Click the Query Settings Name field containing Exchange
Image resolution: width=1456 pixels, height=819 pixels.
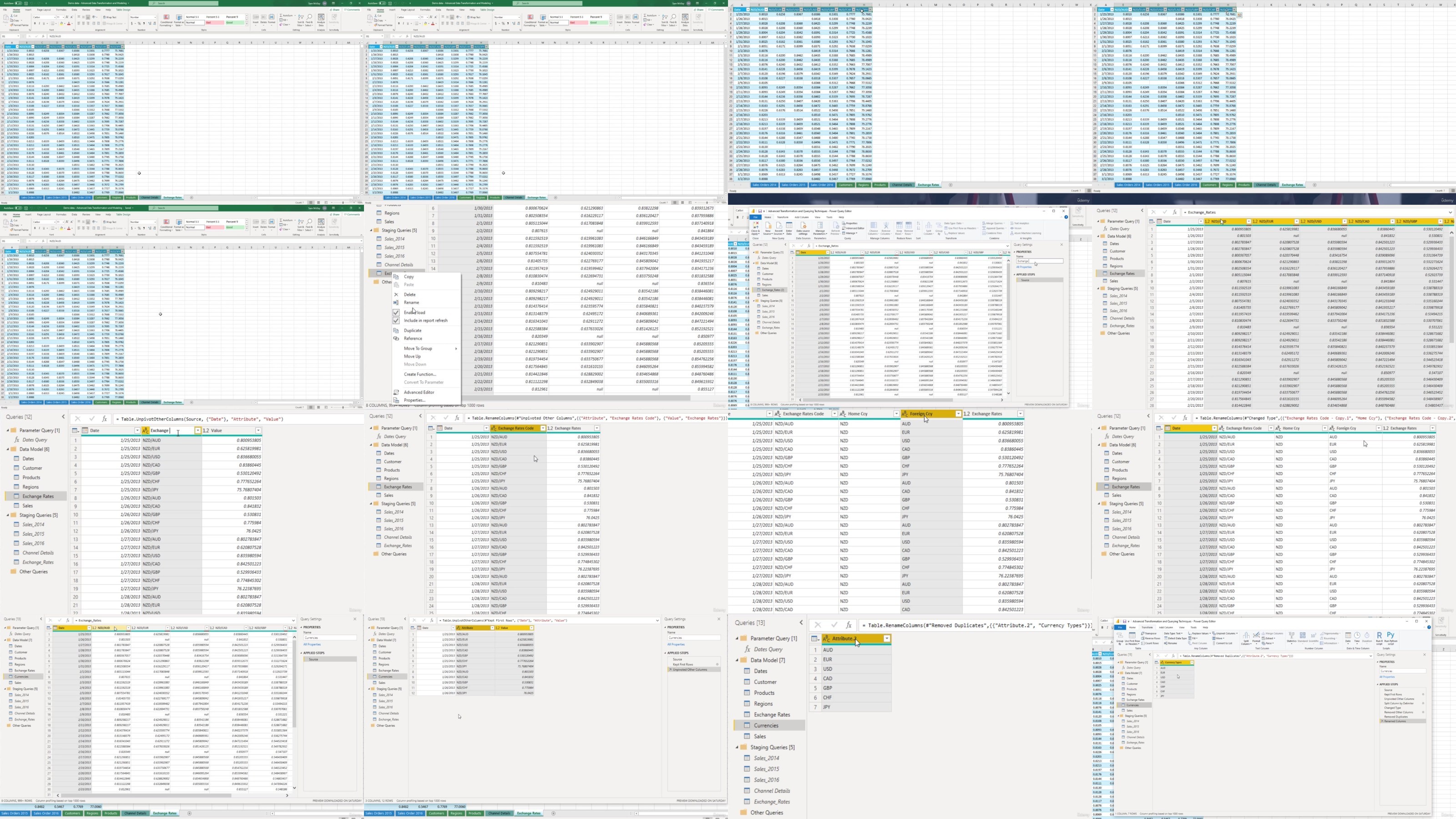[1040, 261]
